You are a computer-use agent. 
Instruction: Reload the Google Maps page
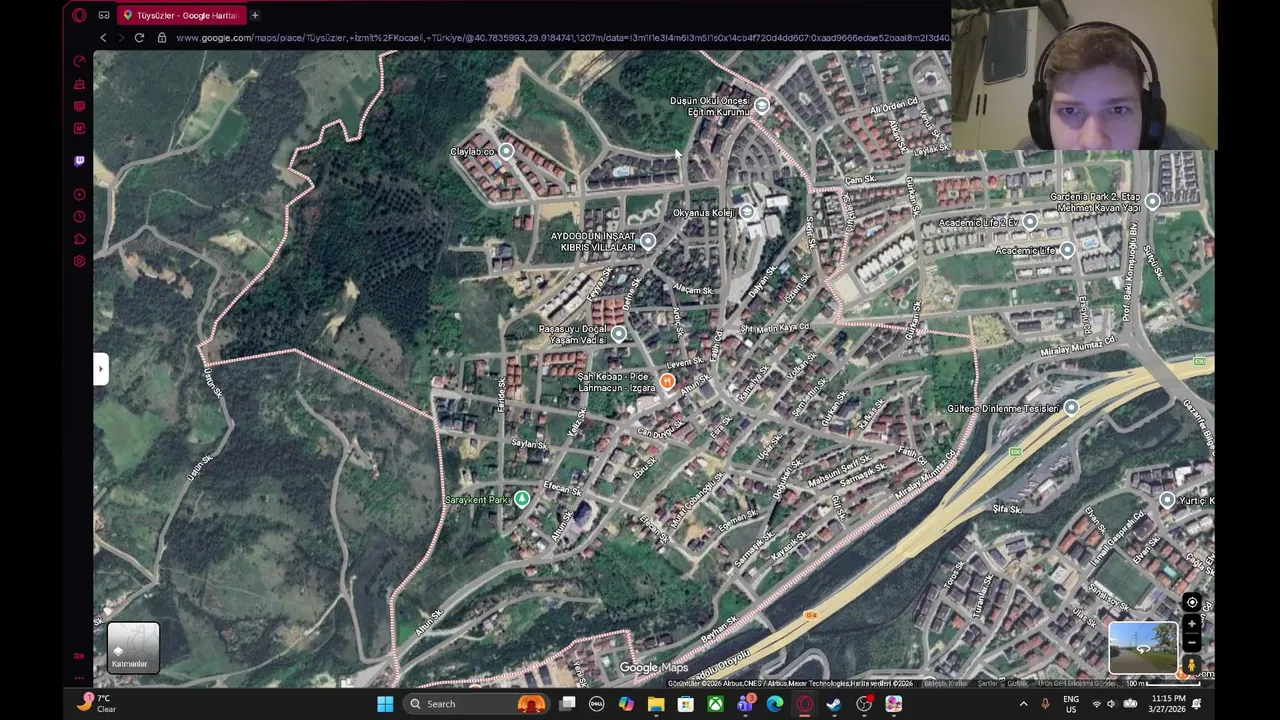[x=139, y=38]
